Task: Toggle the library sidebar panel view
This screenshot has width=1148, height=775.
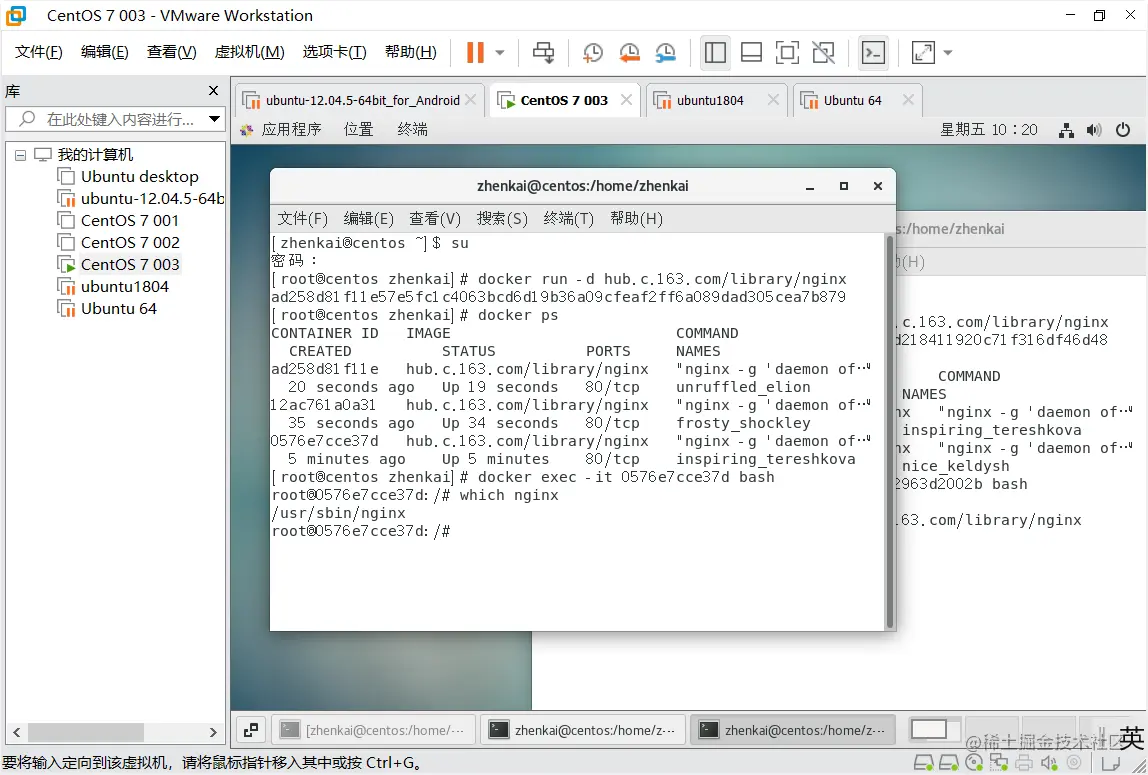Action: point(715,52)
